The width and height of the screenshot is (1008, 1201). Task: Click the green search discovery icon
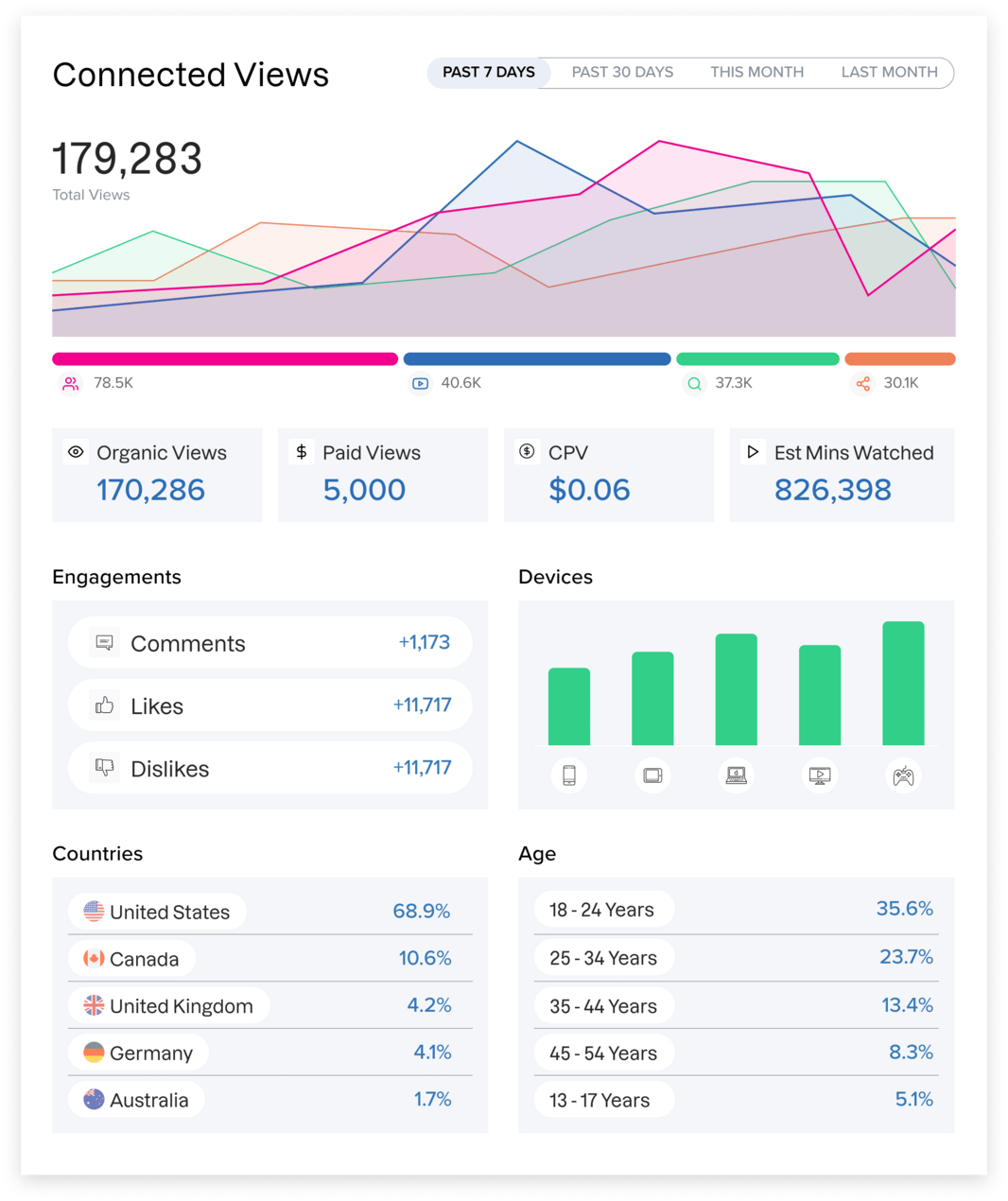pos(694,384)
